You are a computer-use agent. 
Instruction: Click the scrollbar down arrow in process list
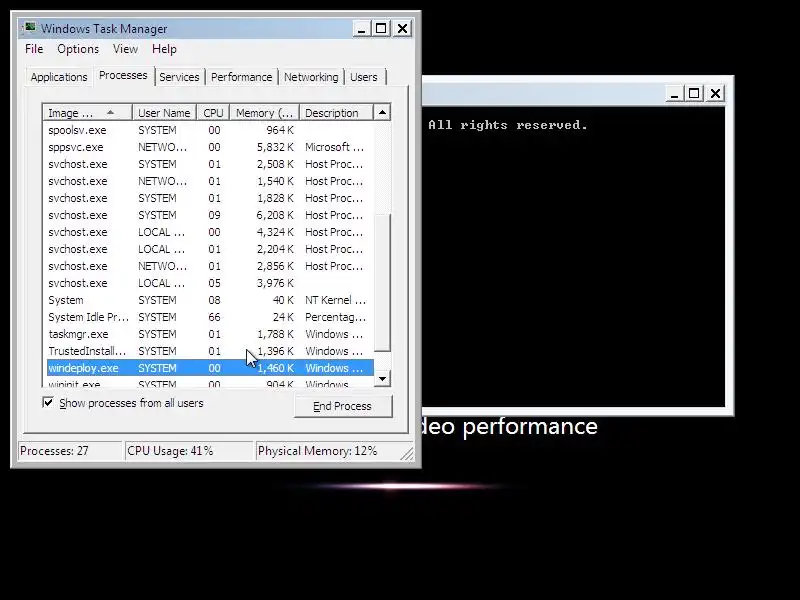[382, 379]
